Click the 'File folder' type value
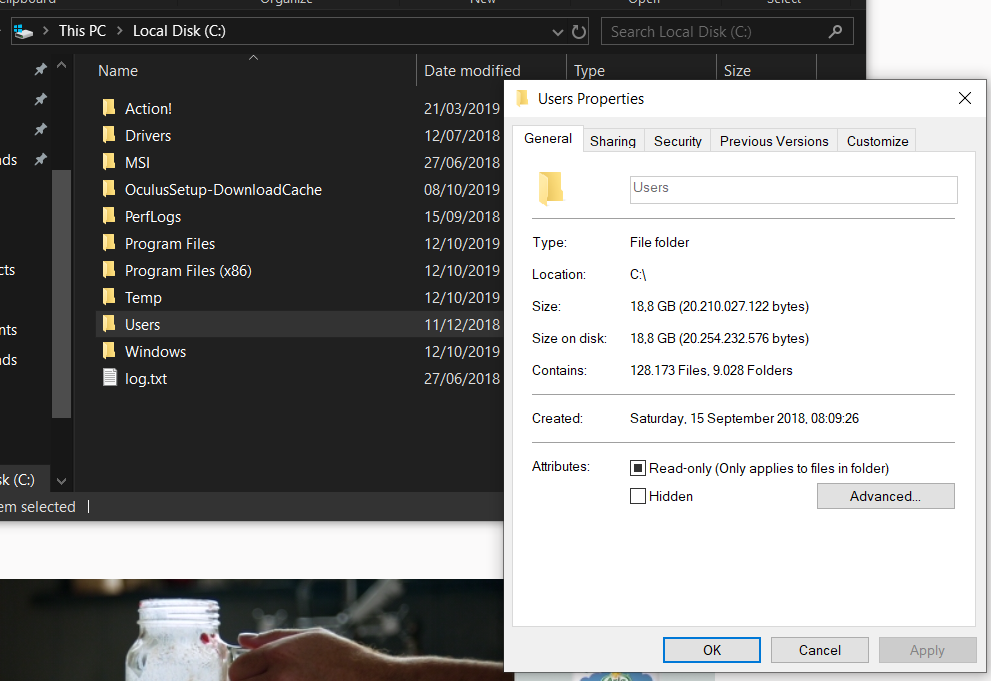Viewport: 991px width, 681px height. coord(659,242)
